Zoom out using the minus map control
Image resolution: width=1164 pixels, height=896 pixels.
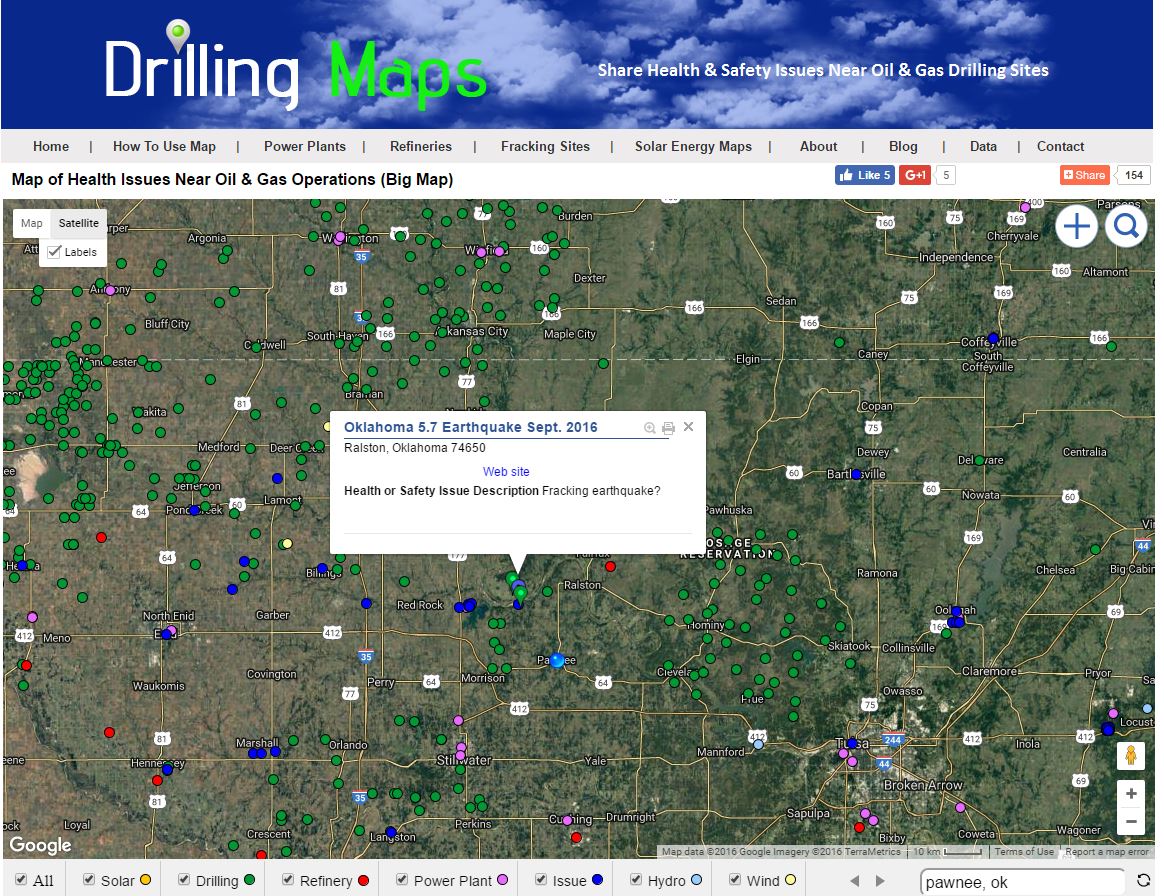1131,821
